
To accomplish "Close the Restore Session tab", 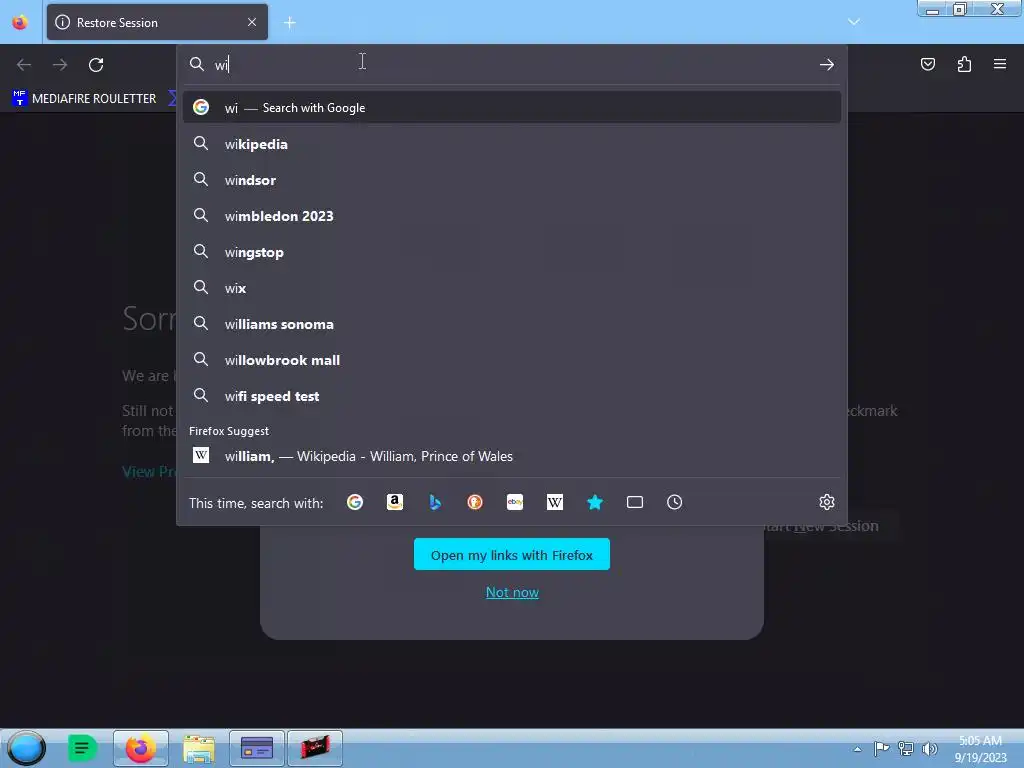I will (252, 22).
